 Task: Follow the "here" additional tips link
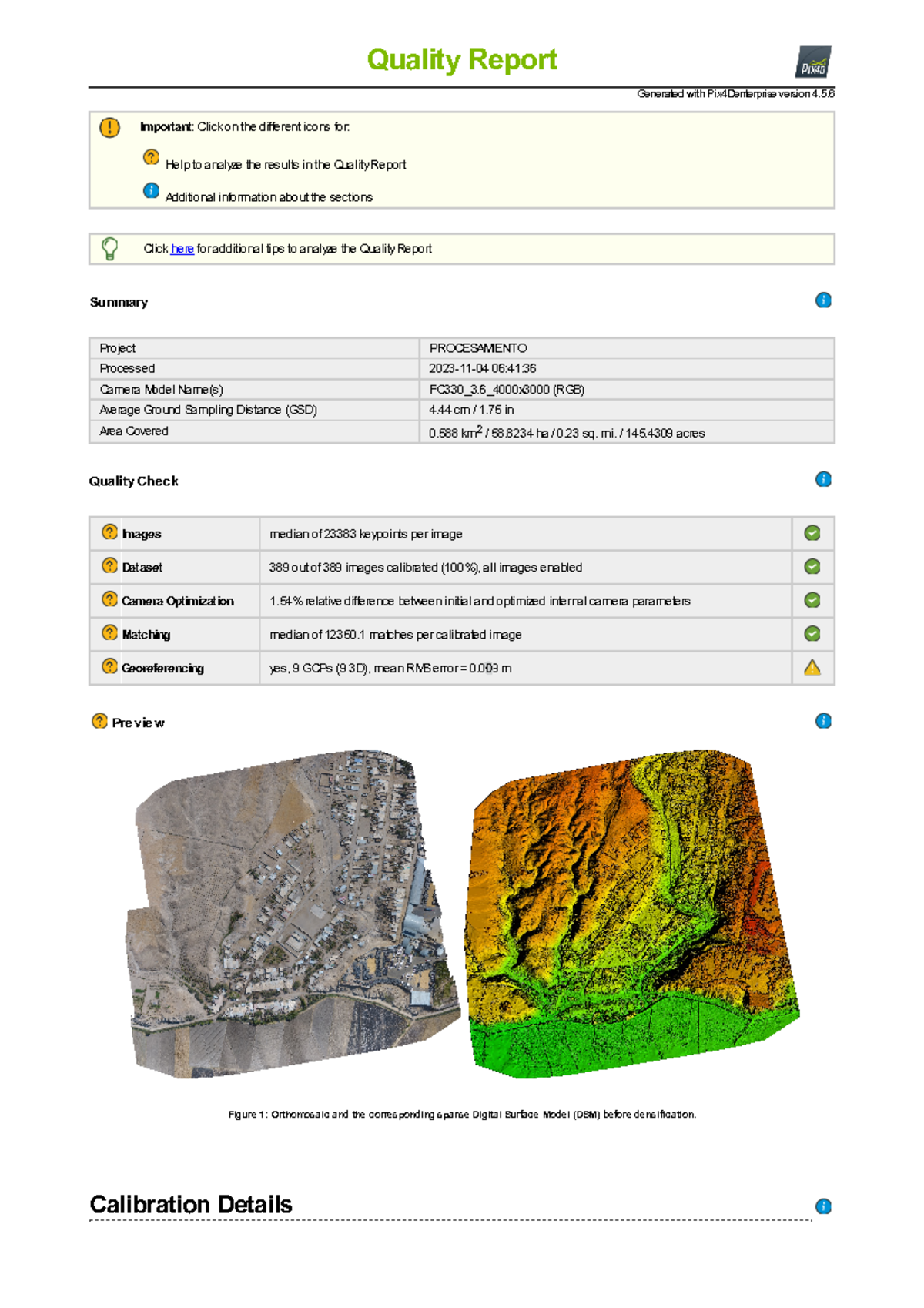pyautogui.click(x=182, y=249)
